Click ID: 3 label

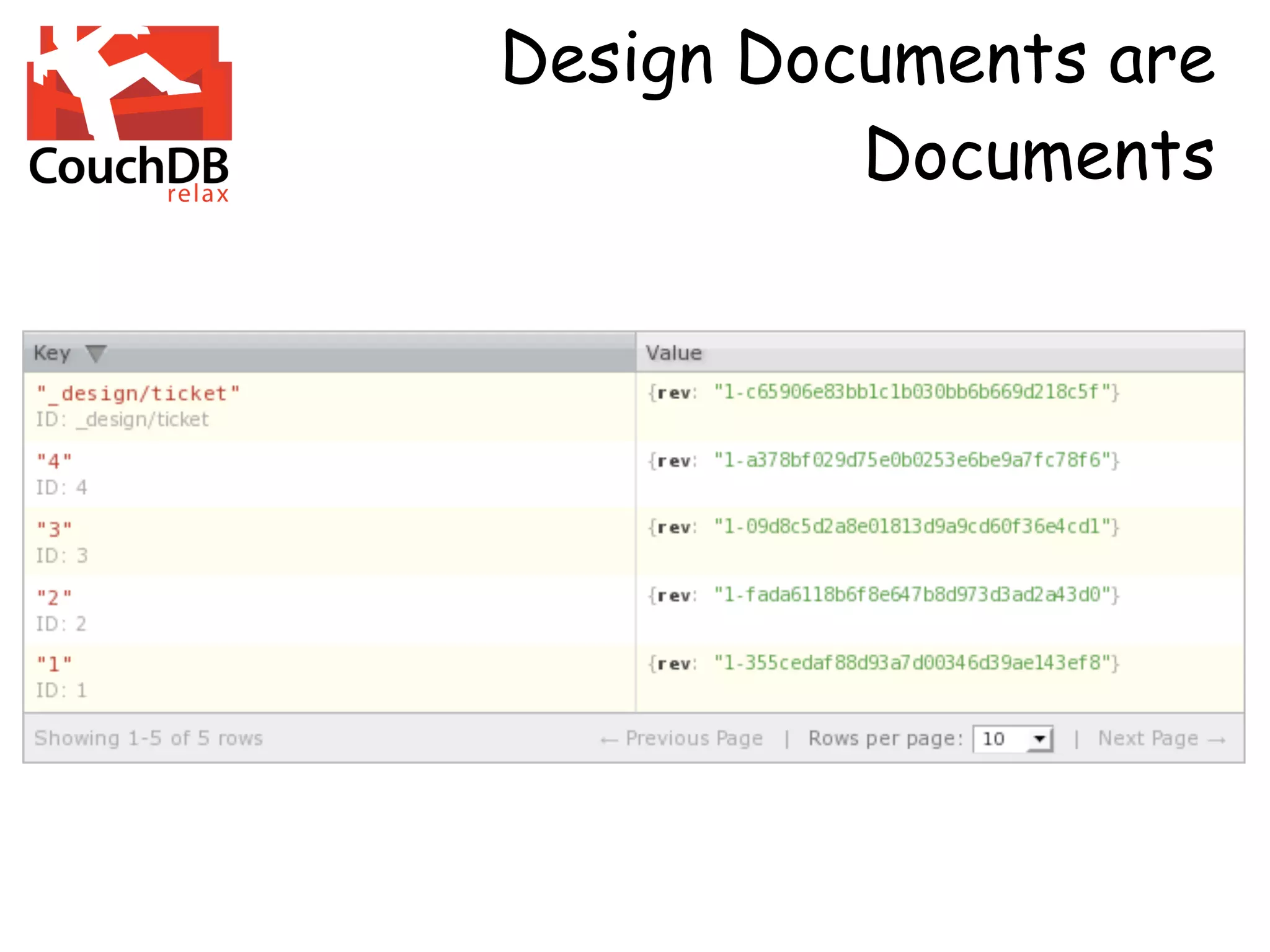click(61, 556)
